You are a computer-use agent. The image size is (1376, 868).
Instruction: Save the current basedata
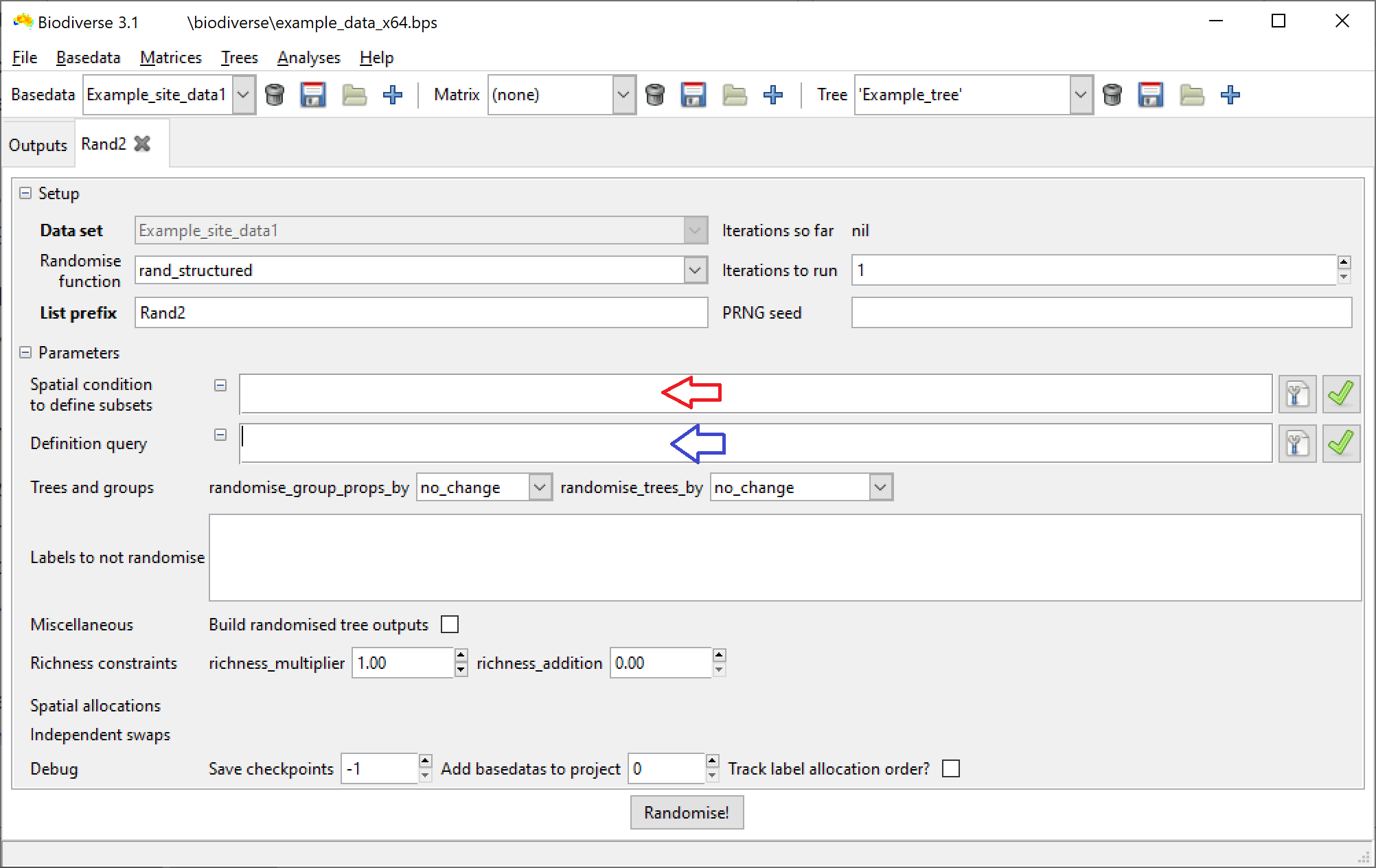[313, 95]
